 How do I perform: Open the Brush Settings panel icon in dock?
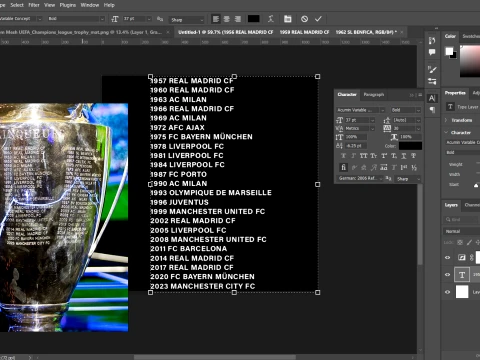(x=432, y=81)
